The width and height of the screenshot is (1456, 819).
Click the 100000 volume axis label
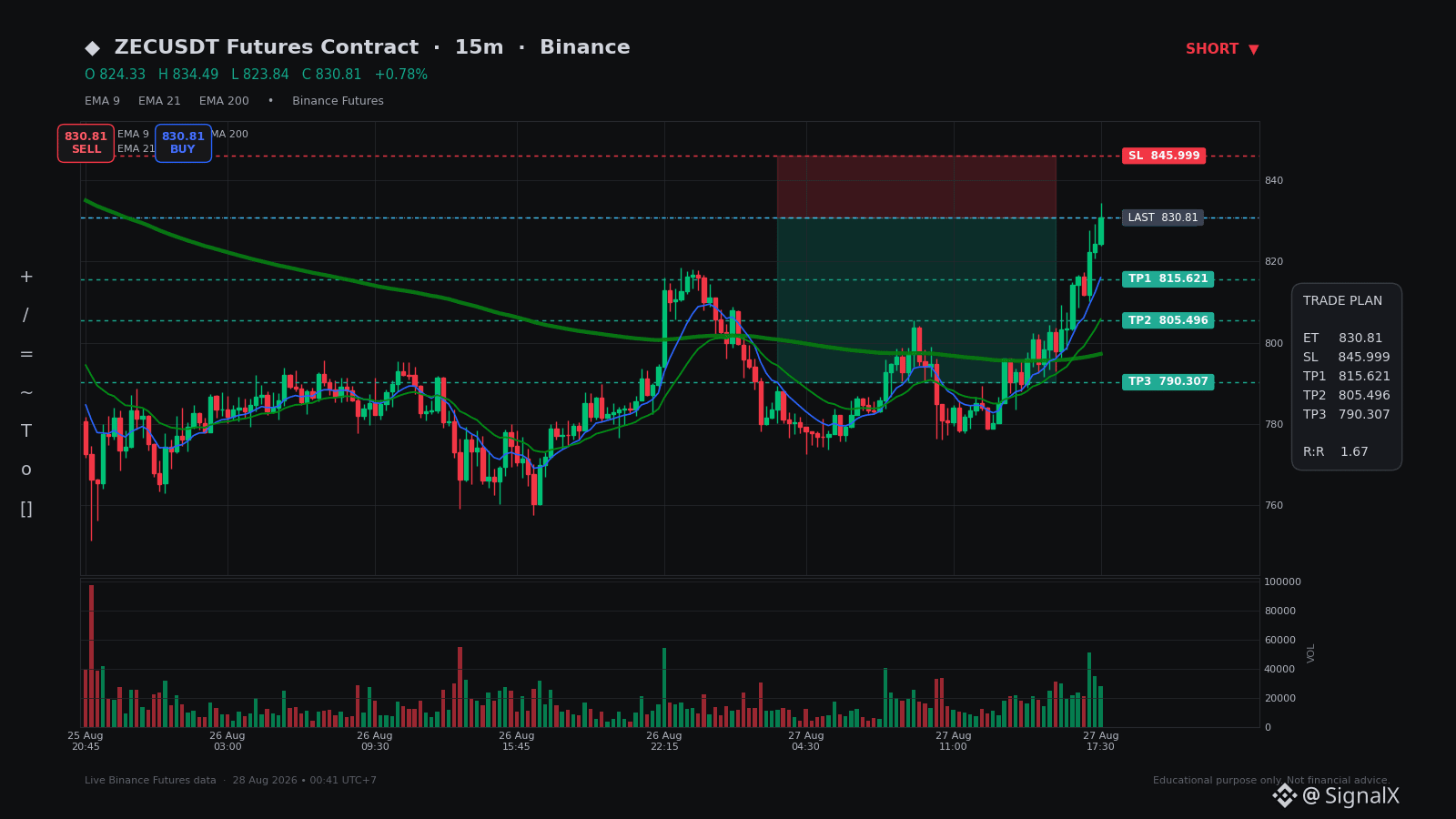coord(1283,582)
